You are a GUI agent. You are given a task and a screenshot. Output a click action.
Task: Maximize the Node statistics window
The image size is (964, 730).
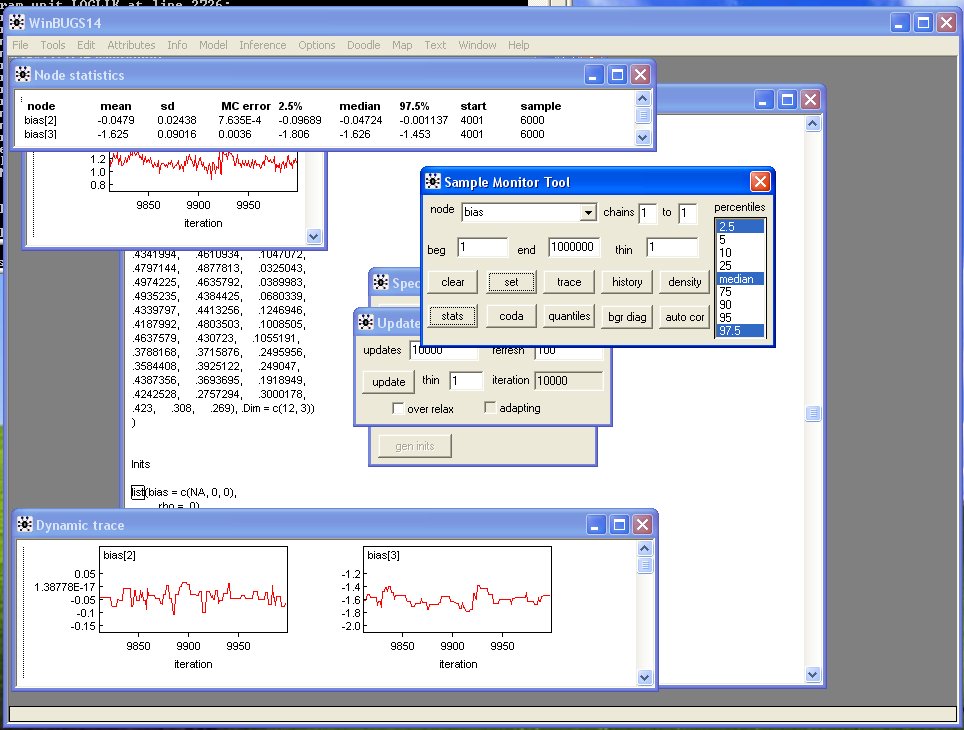tap(617, 75)
